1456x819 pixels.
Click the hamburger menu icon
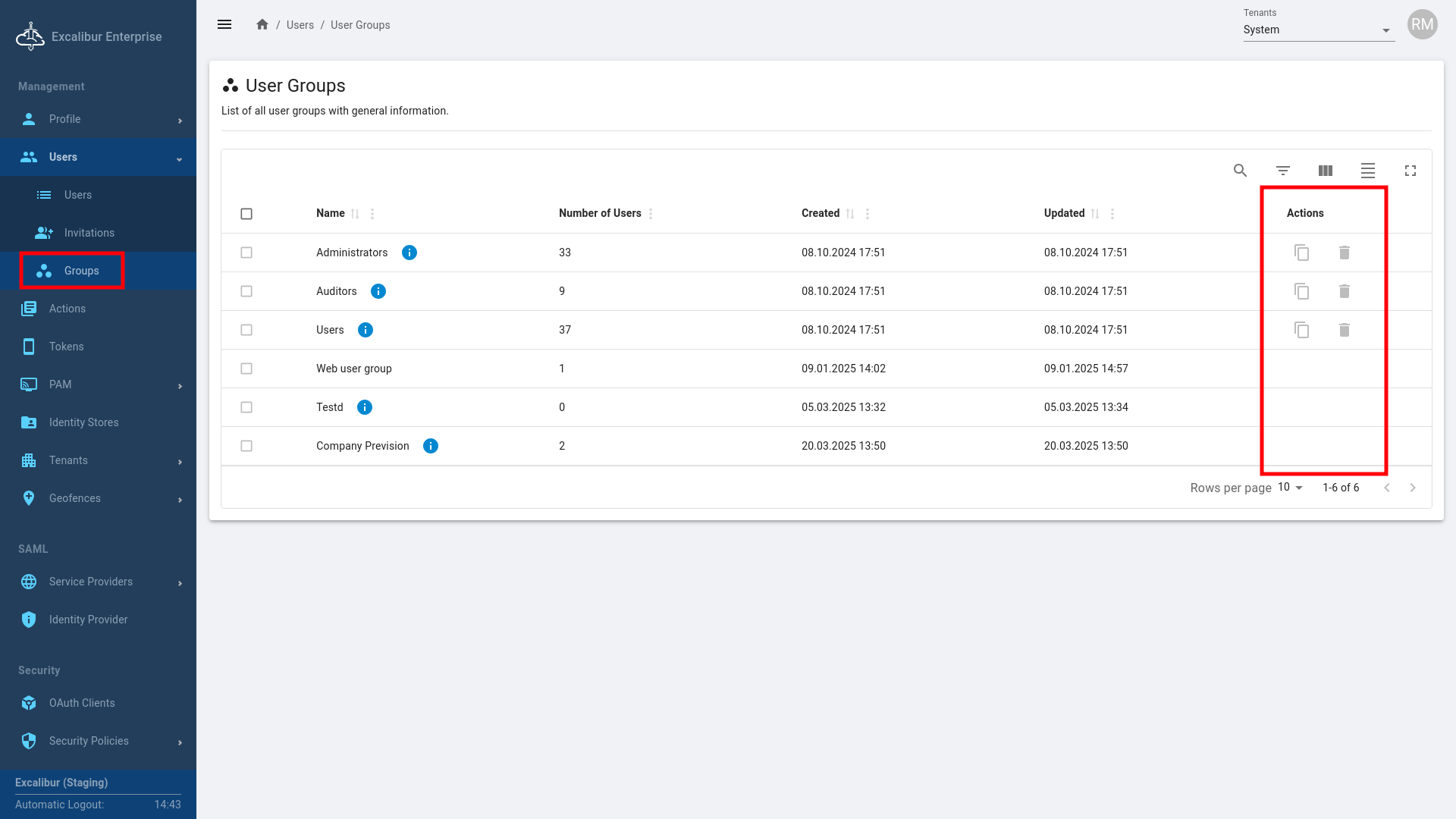224,24
